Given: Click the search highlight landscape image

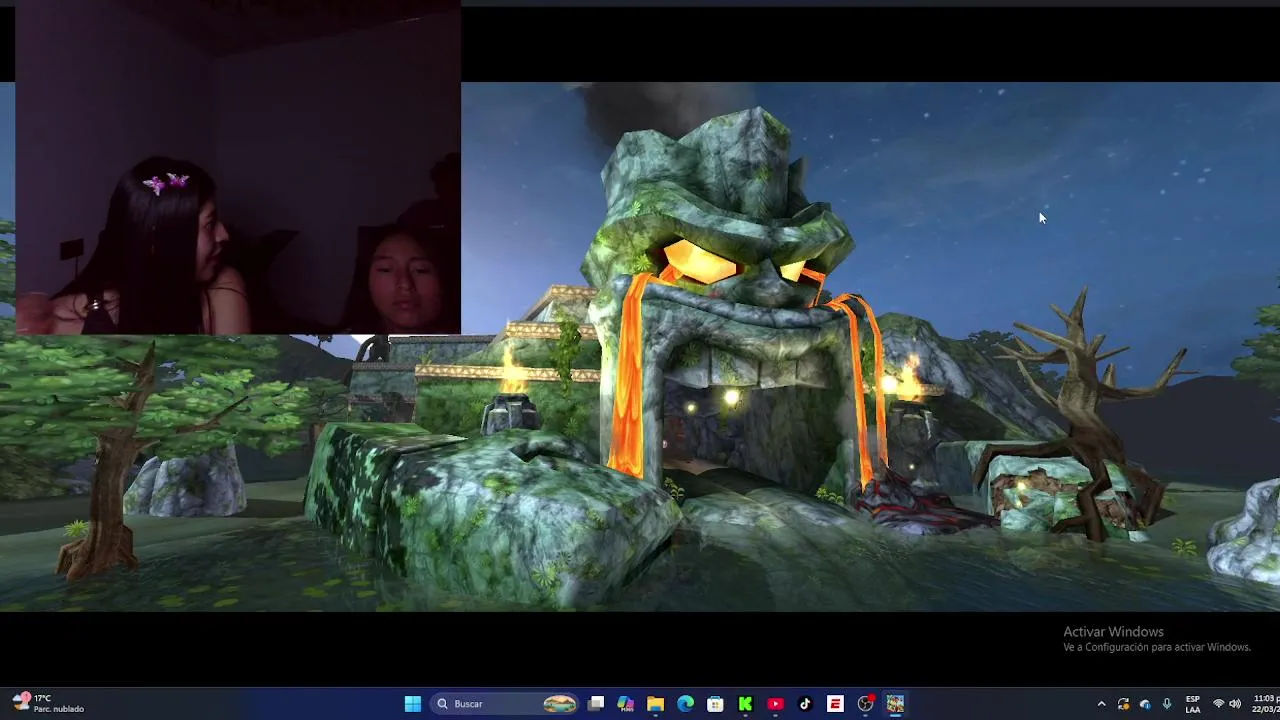Looking at the screenshot, I should click(560, 704).
